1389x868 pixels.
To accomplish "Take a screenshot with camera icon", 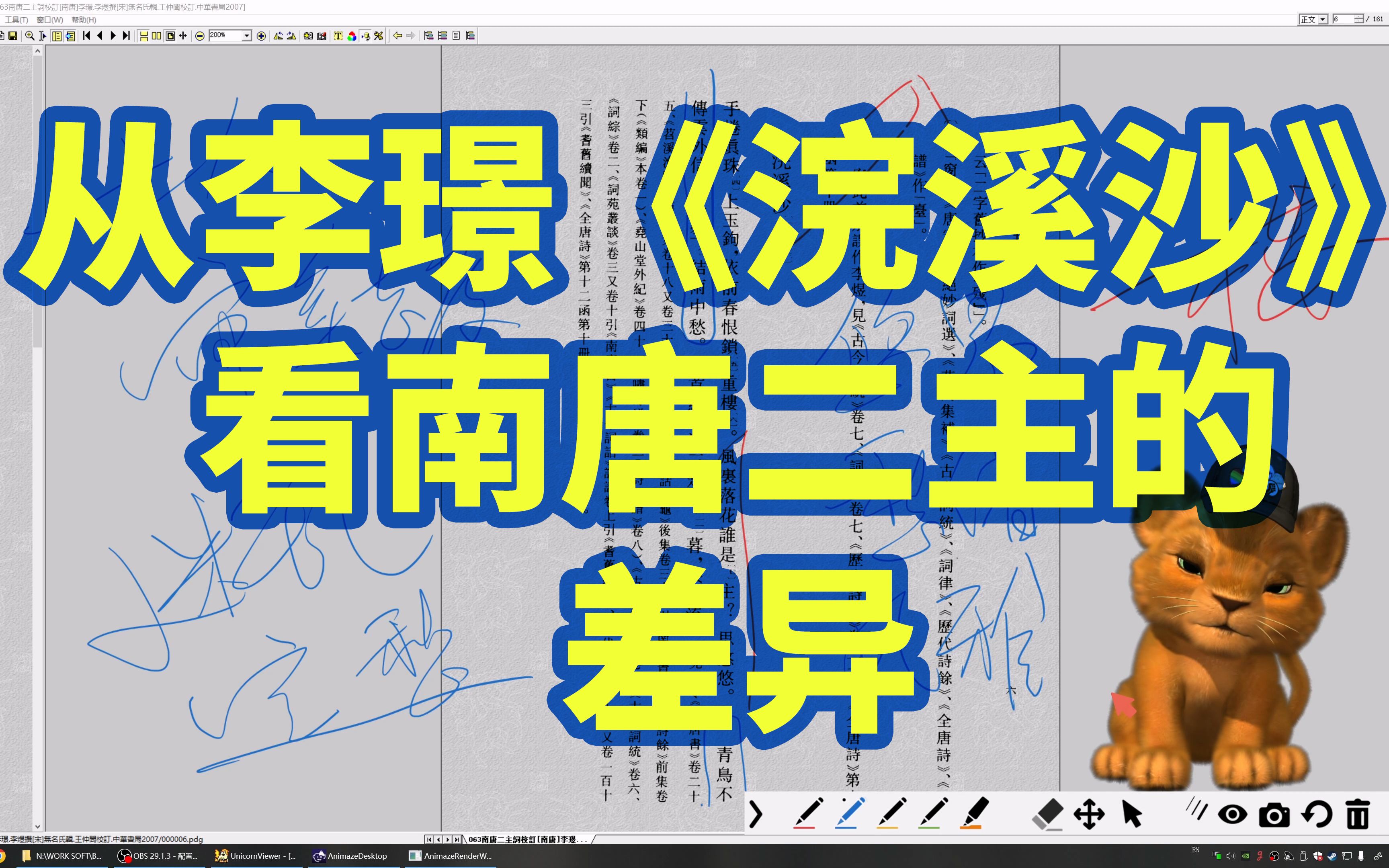I will pos(1274,815).
